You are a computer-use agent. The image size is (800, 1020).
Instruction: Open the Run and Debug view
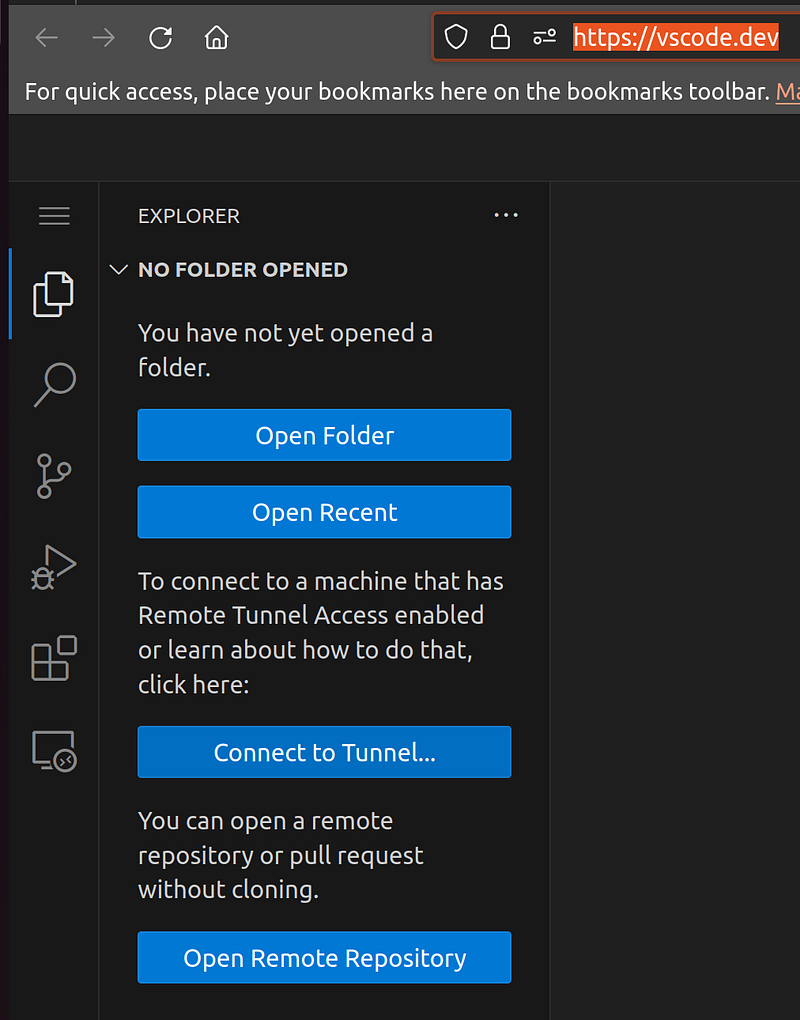53,567
